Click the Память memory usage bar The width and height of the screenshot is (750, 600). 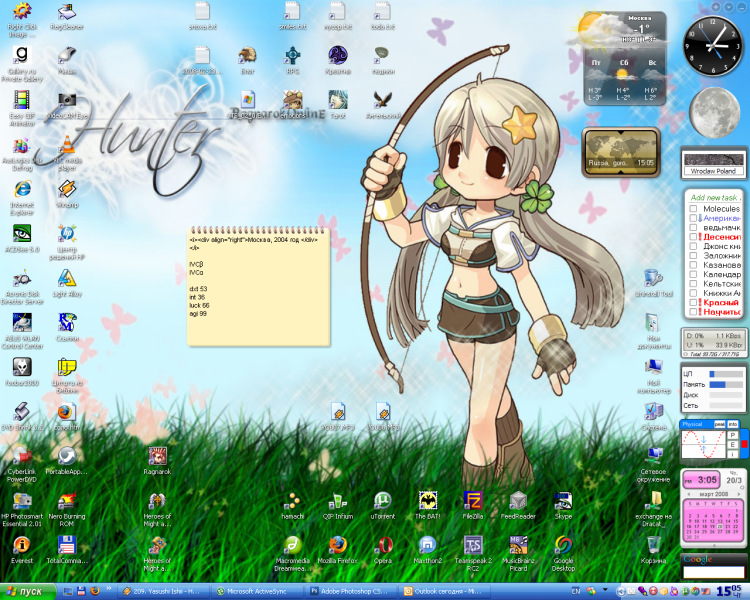726,385
